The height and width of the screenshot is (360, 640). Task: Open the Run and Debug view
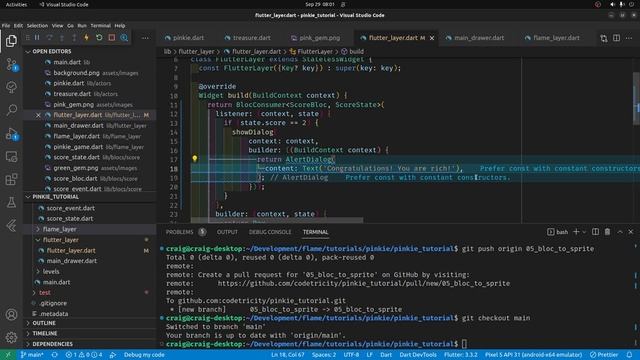pyautogui.click(x=11, y=133)
